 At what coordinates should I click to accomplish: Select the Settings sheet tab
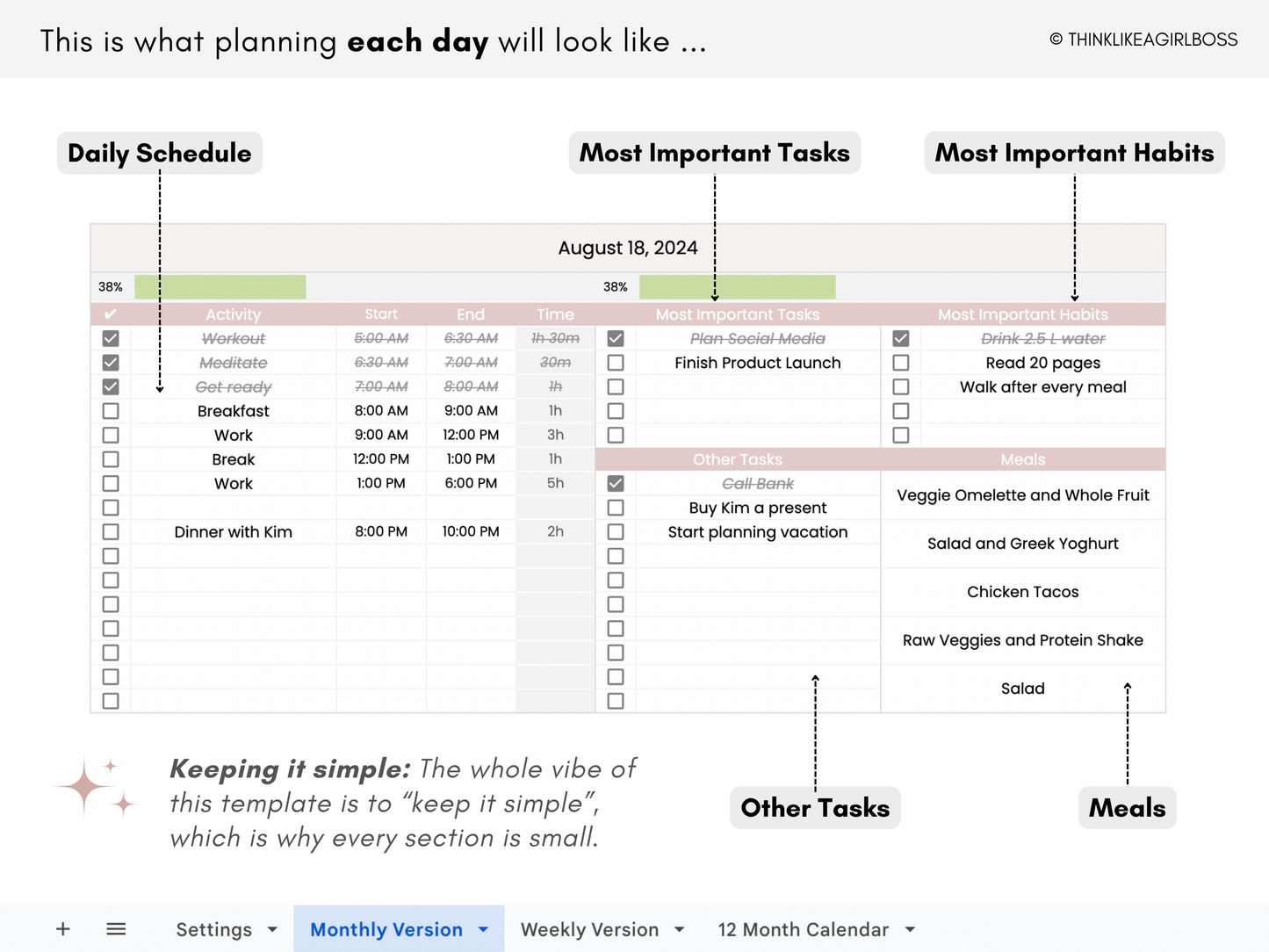pyautogui.click(x=213, y=928)
